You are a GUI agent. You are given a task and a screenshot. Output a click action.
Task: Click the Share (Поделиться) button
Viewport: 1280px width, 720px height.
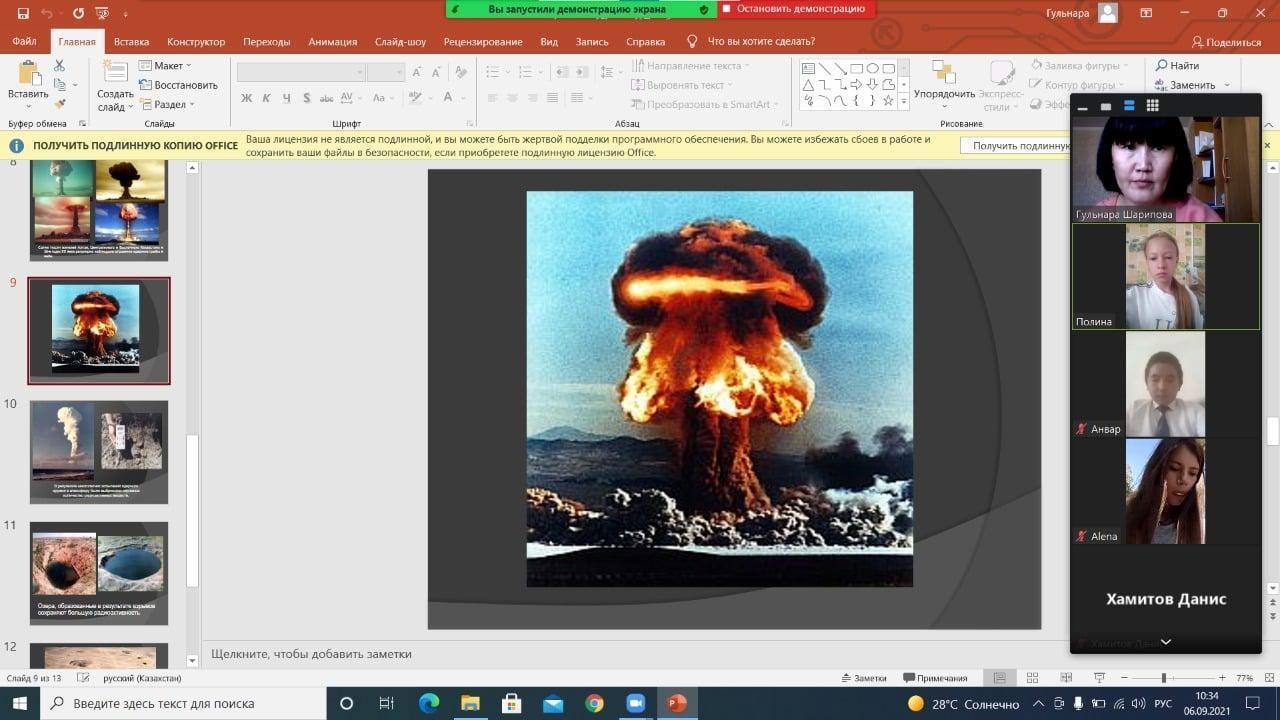point(1226,42)
